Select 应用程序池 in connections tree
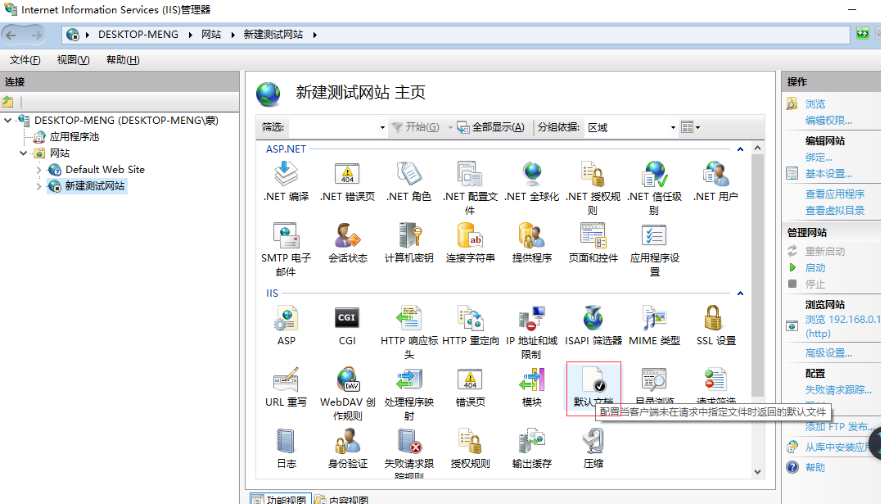Viewport: 881px width, 504px height. coord(74,137)
